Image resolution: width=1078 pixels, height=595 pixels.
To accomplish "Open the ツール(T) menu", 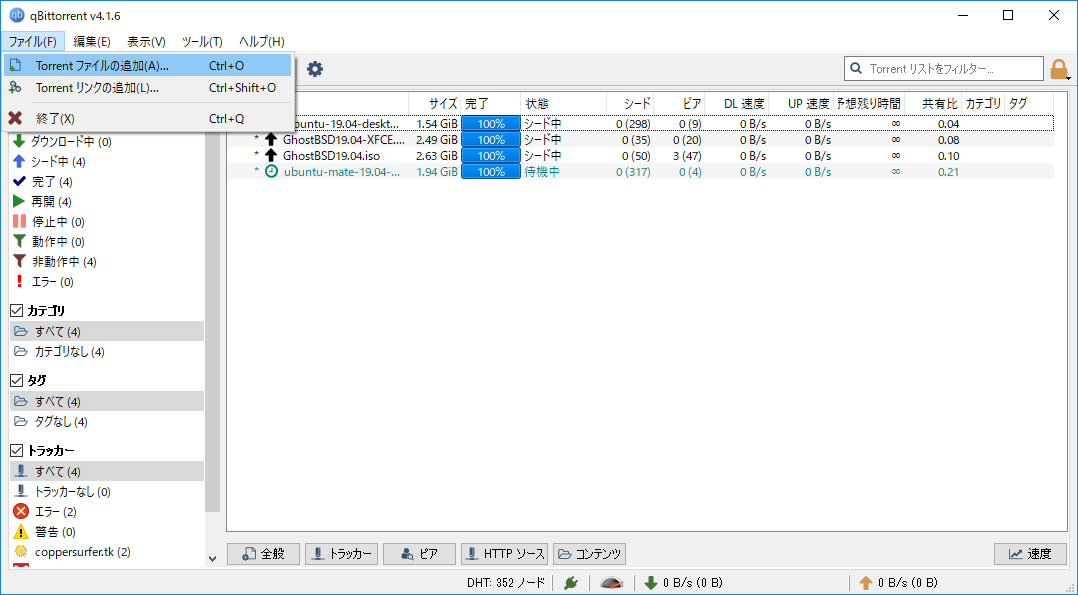I will click(x=202, y=41).
